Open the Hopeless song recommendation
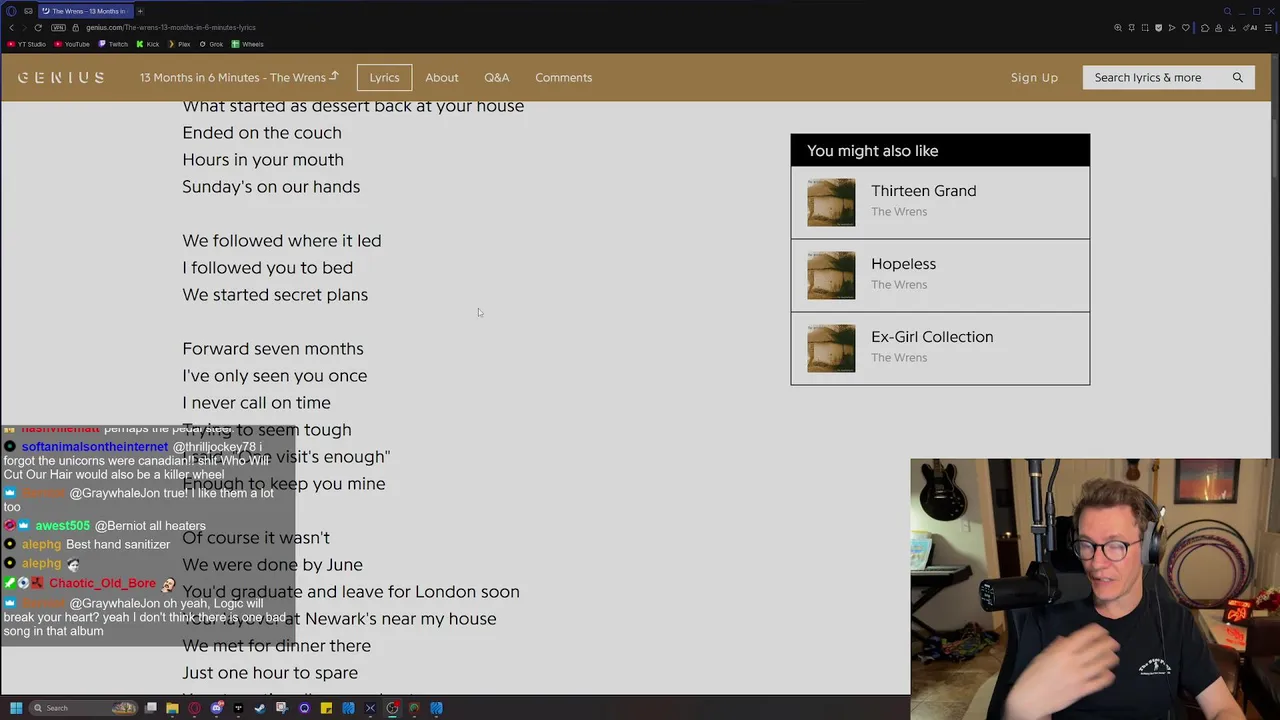Screen dimensions: 1280x720 click(940, 275)
